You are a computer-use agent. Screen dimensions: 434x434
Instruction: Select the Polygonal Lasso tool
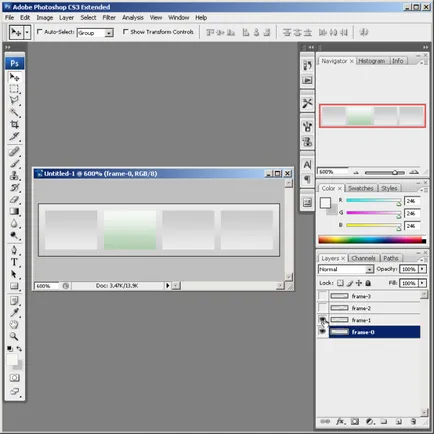pyautogui.click(x=14, y=100)
